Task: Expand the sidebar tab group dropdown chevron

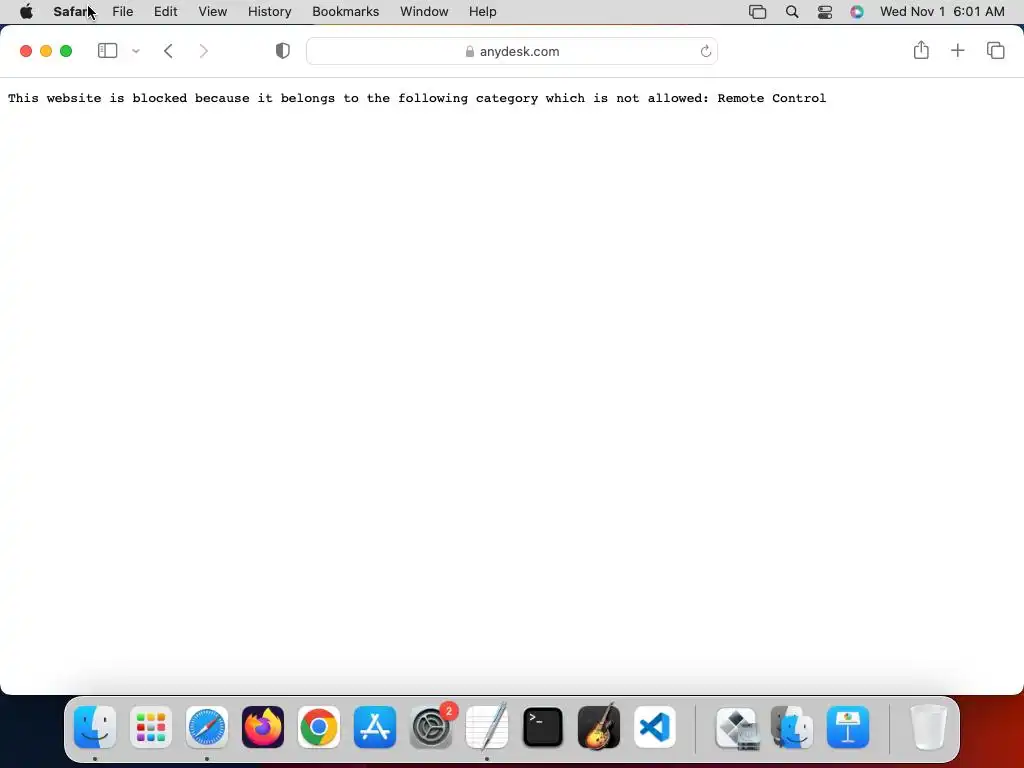Action: (136, 51)
